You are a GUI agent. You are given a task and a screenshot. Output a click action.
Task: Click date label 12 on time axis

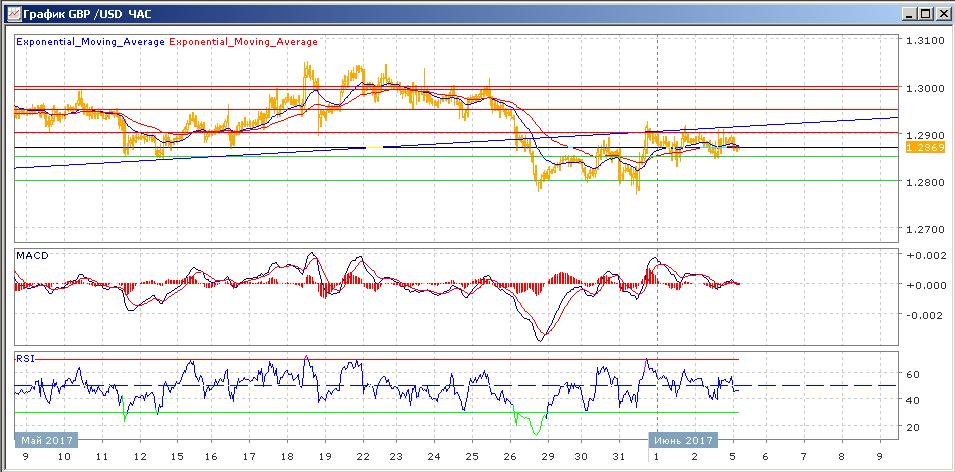(139, 456)
